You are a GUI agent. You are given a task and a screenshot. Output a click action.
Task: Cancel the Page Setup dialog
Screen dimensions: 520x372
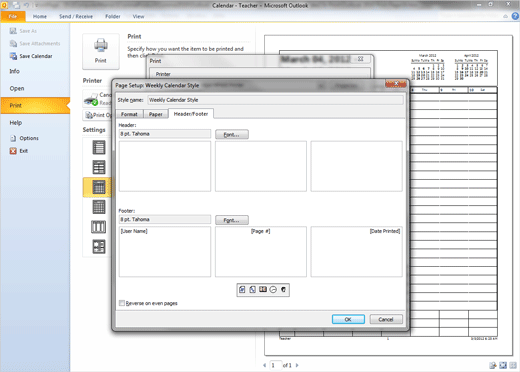coord(386,319)
